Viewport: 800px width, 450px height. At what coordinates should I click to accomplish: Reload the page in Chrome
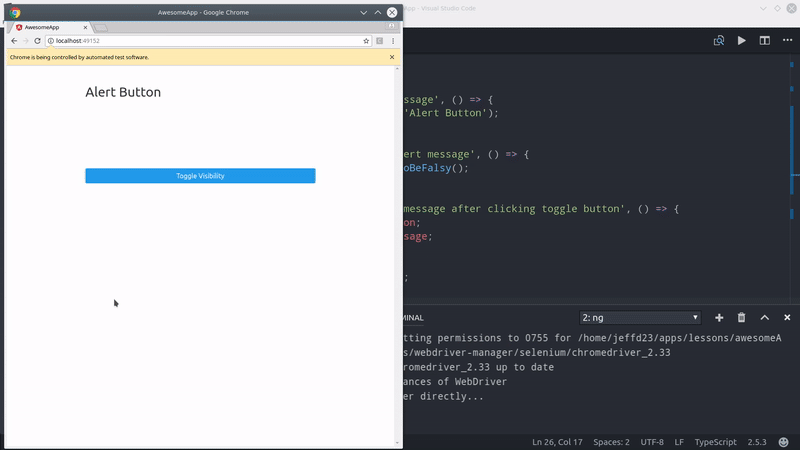pos(38,41)
